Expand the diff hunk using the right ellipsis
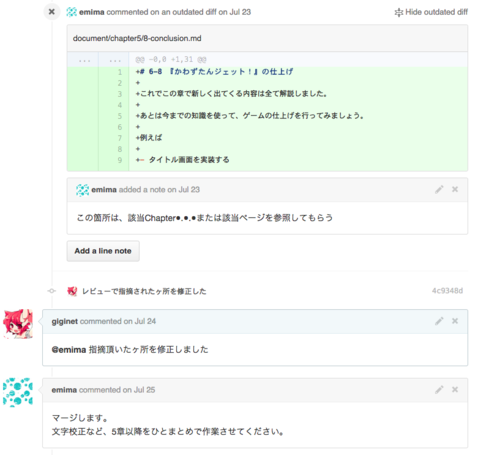 [115, 60]
